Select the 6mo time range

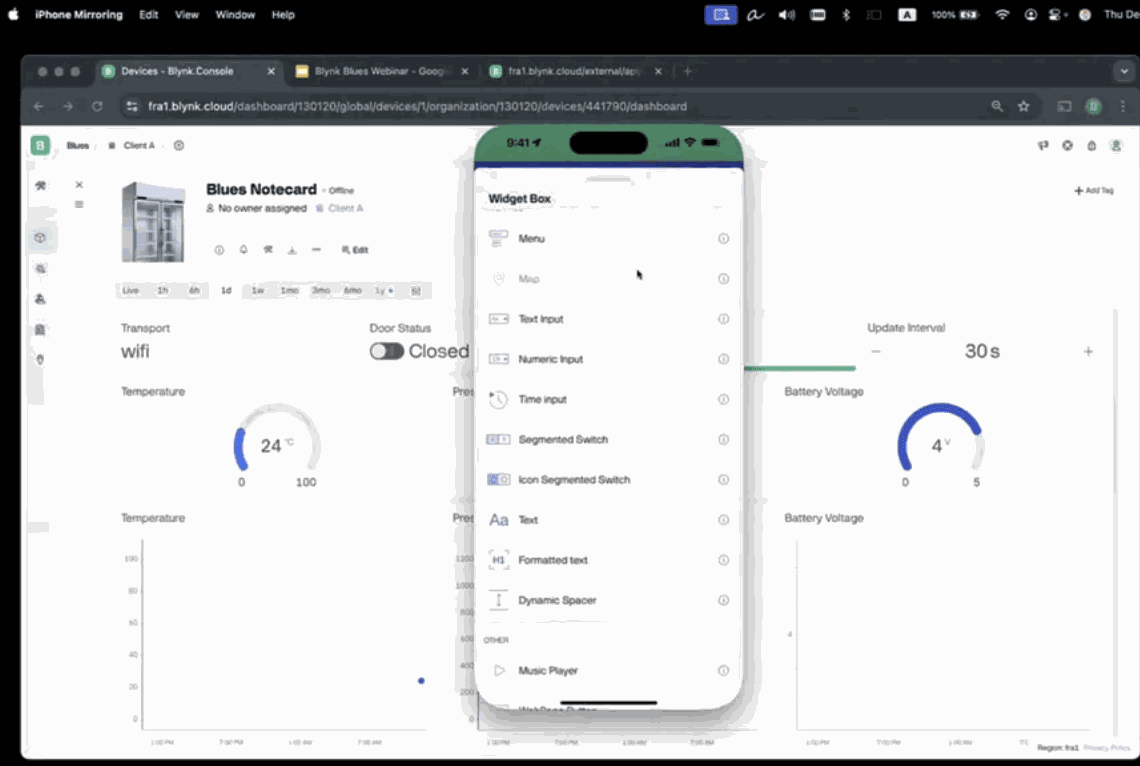tap(353, 291)
